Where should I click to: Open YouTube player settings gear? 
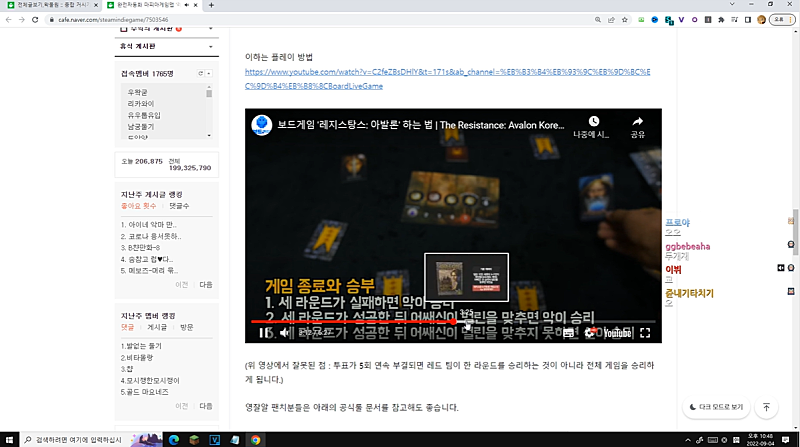(589, 333)
